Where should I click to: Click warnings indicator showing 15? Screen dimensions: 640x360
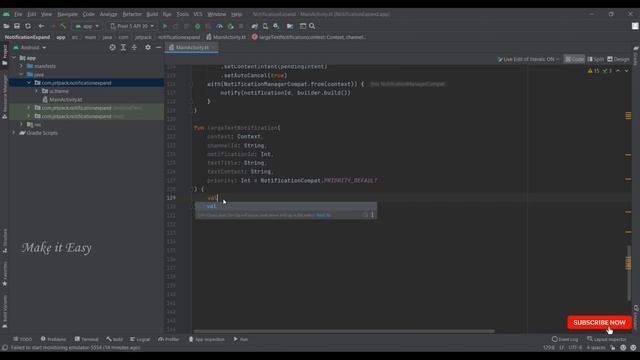coord(593,71)
